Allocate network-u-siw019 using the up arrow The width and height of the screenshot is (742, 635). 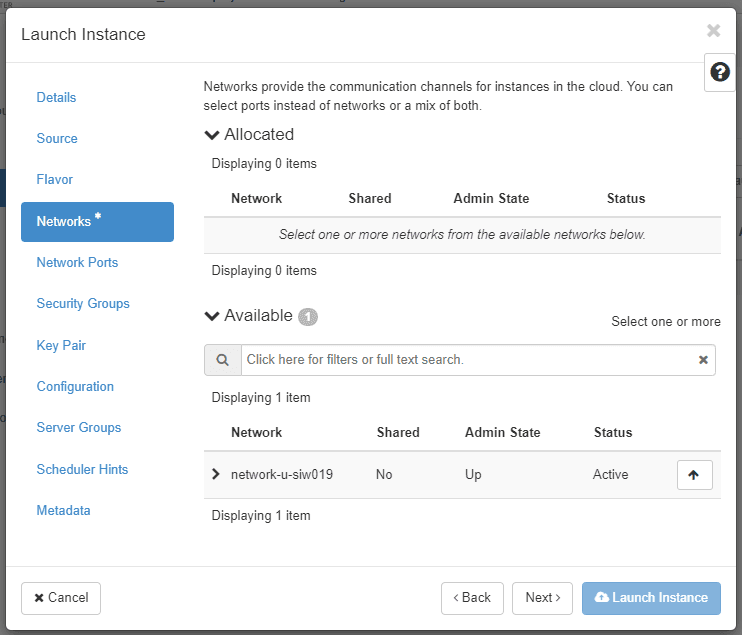pos(694,475)
